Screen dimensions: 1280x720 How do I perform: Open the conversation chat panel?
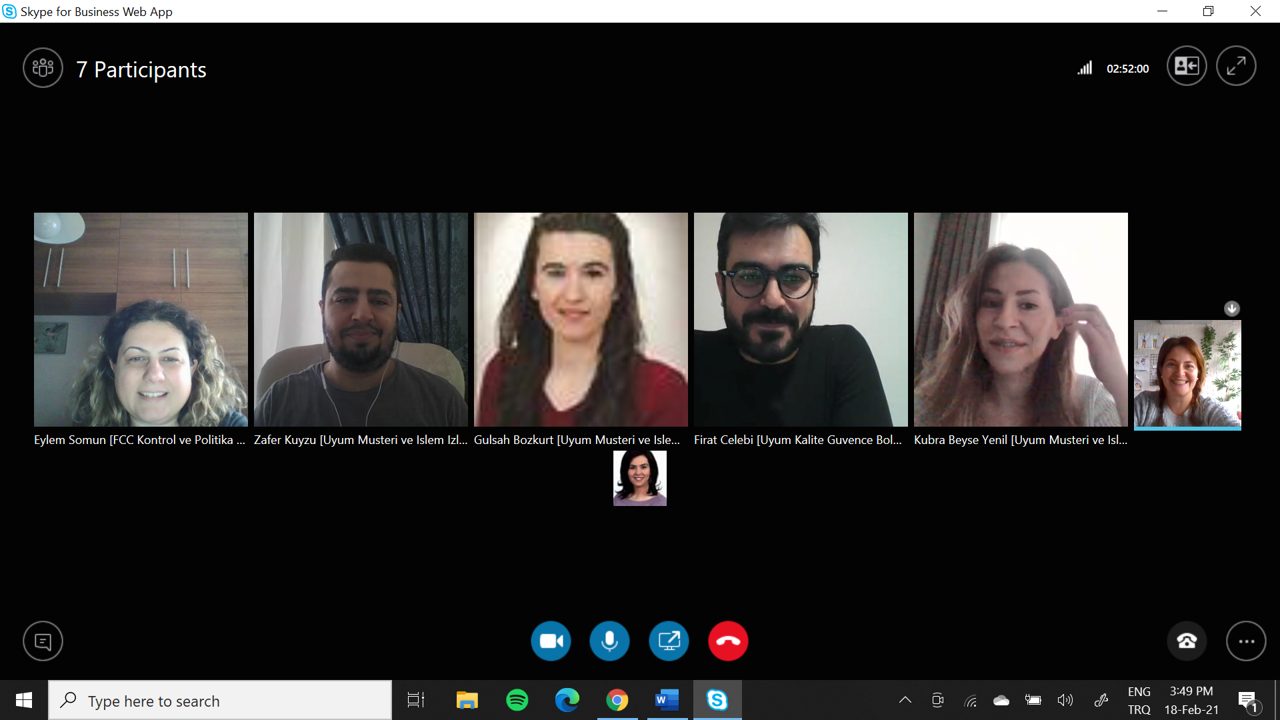click(x=43, y=641)
